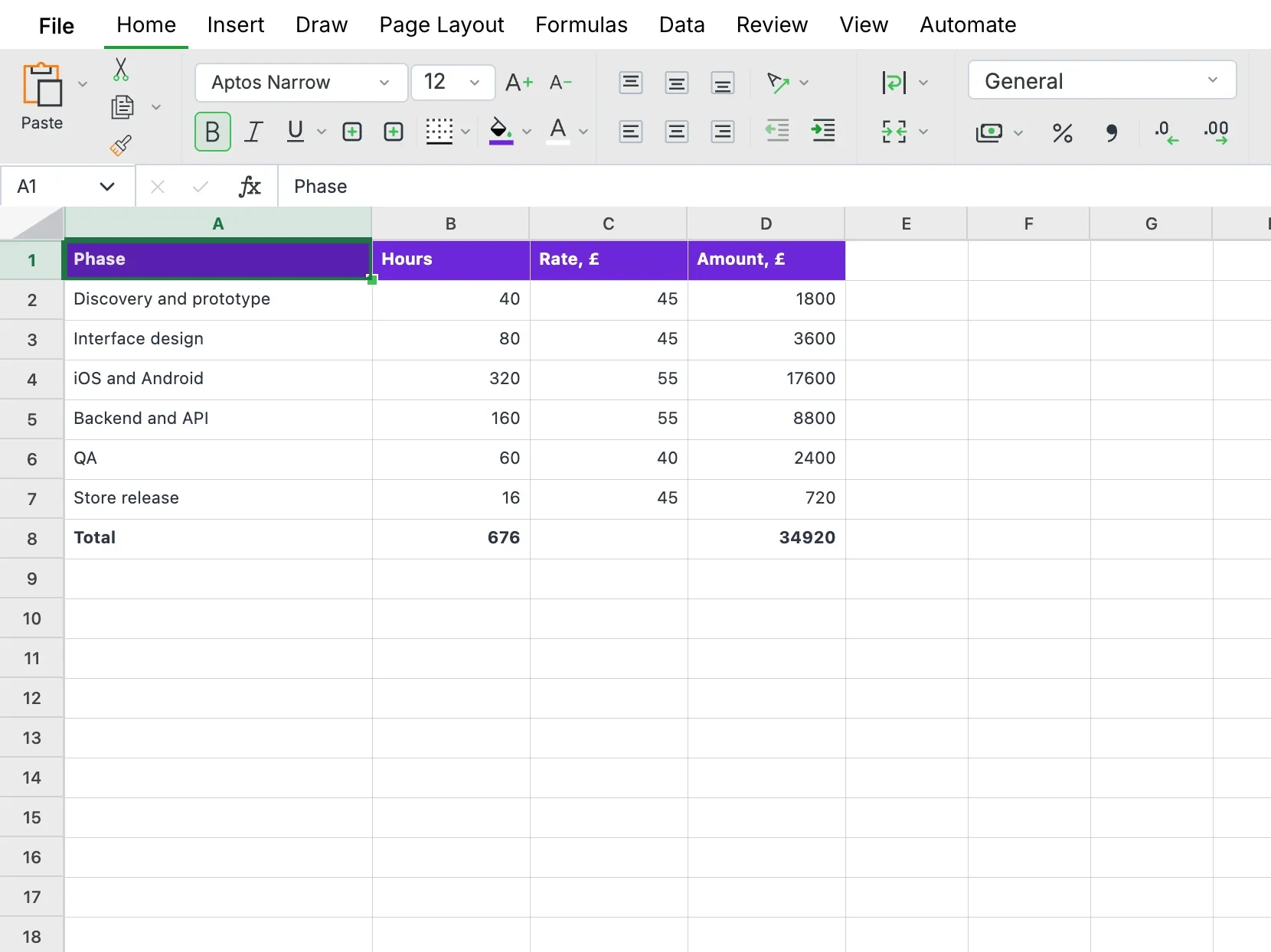The height and width of the screenshot is (952, 1271).
Task: Align text to the right
Action: point(723,132)
